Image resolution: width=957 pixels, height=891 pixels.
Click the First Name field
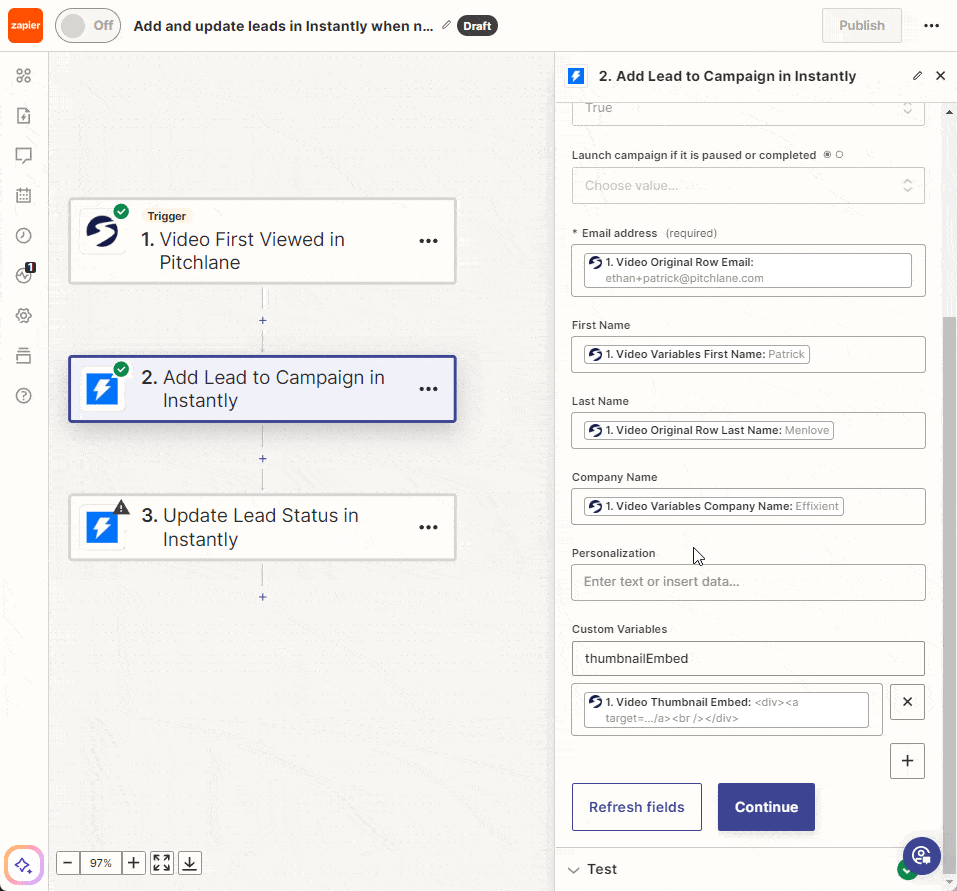pos(748,355)
